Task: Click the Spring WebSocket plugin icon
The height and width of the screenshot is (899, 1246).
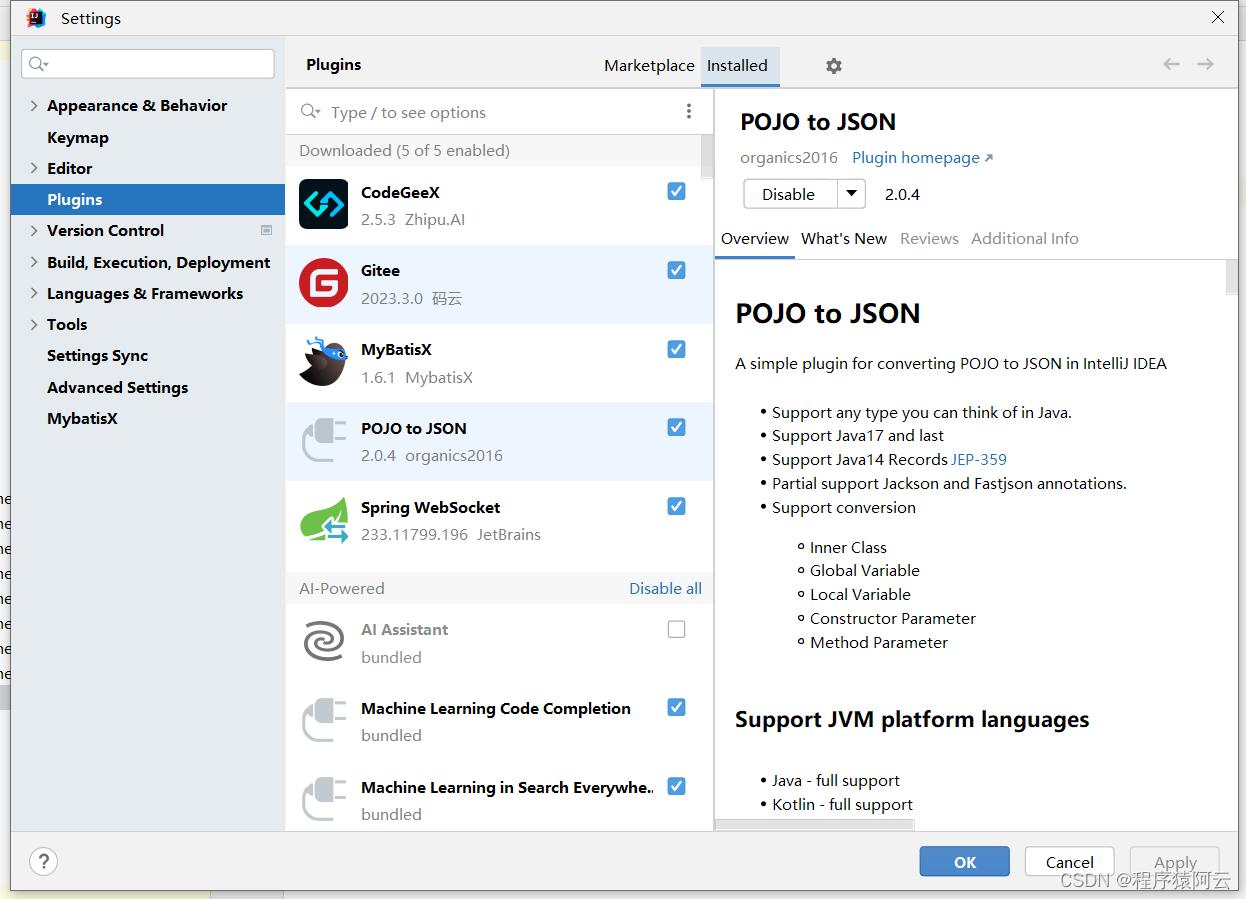Action: click(x=323, y=520)
